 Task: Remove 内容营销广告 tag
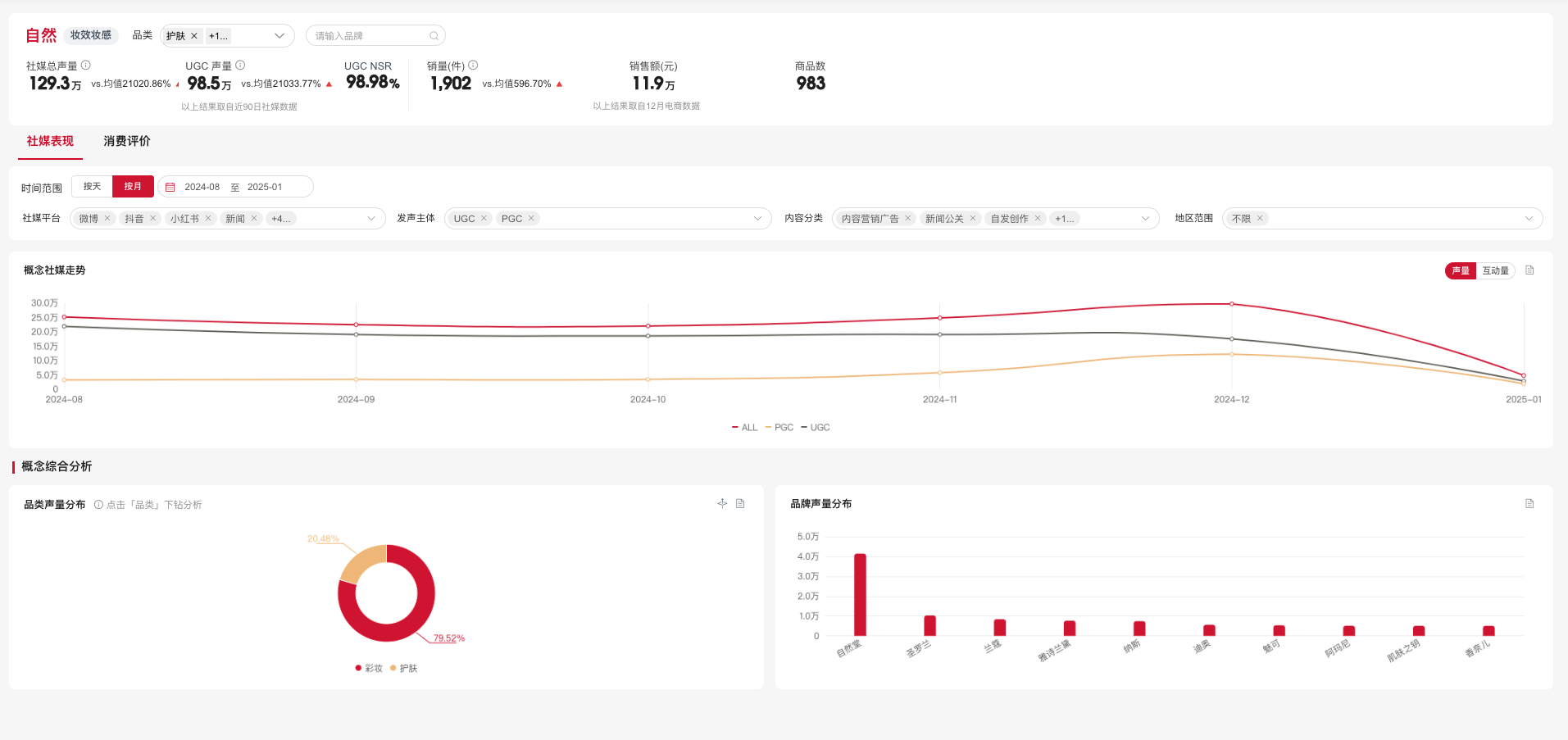coord(908,218)
